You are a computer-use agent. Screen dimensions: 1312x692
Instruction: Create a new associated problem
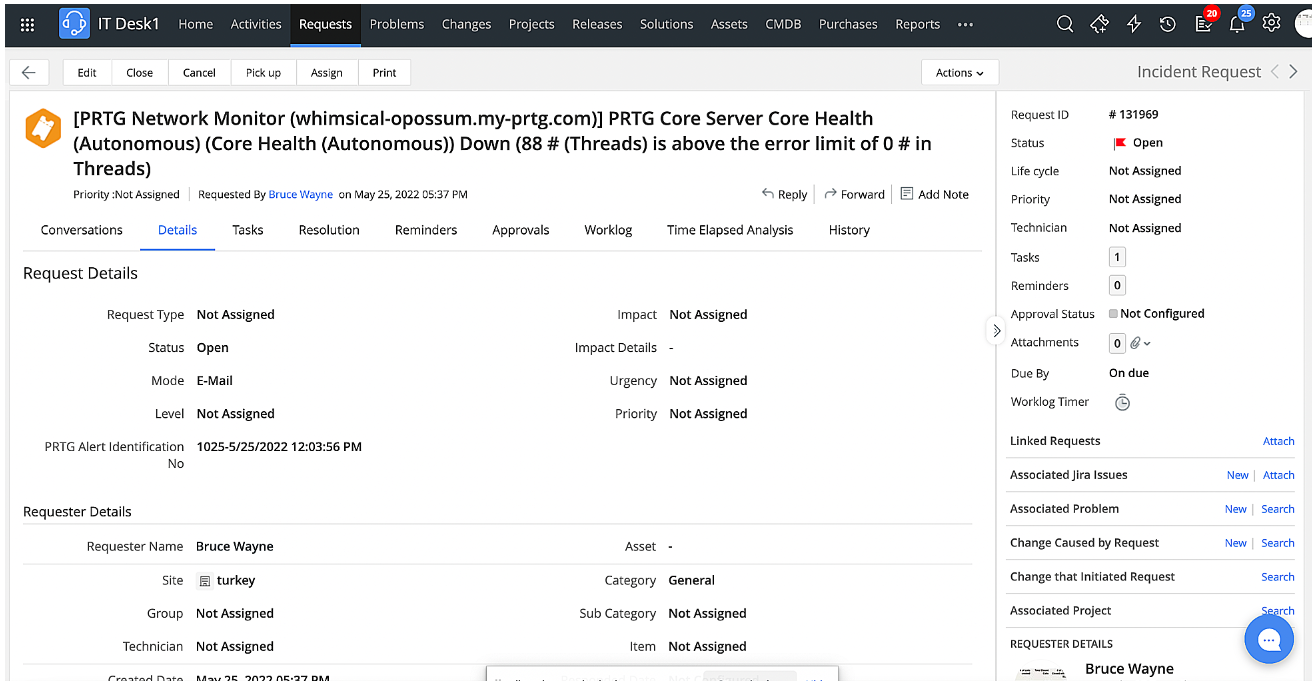(1236, 509)
